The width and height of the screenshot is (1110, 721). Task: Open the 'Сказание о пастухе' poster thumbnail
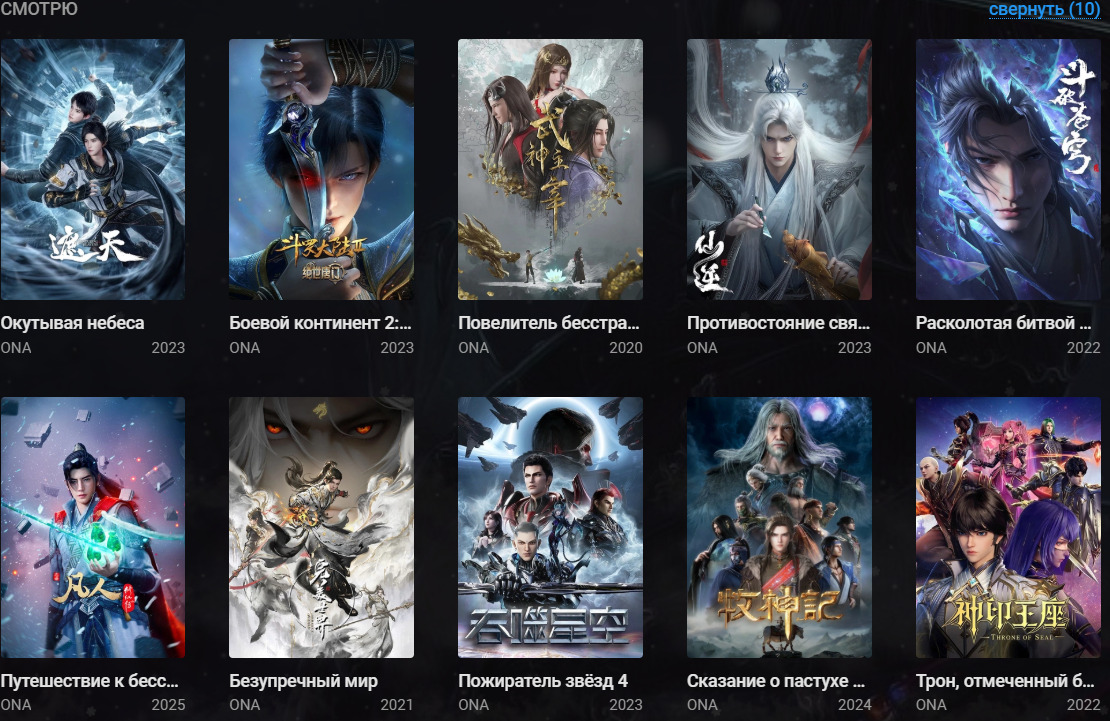tap(779, 527)
